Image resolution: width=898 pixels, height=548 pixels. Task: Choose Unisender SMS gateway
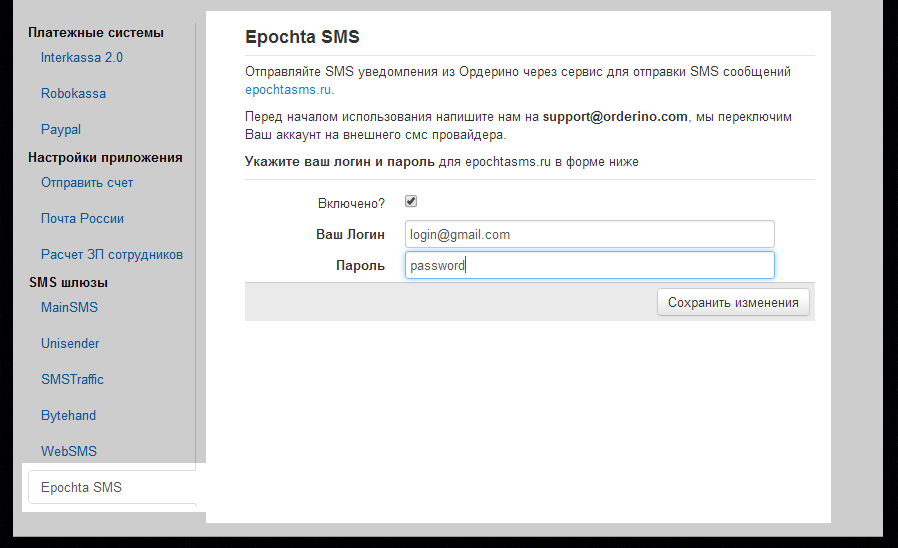coord(70,343)
